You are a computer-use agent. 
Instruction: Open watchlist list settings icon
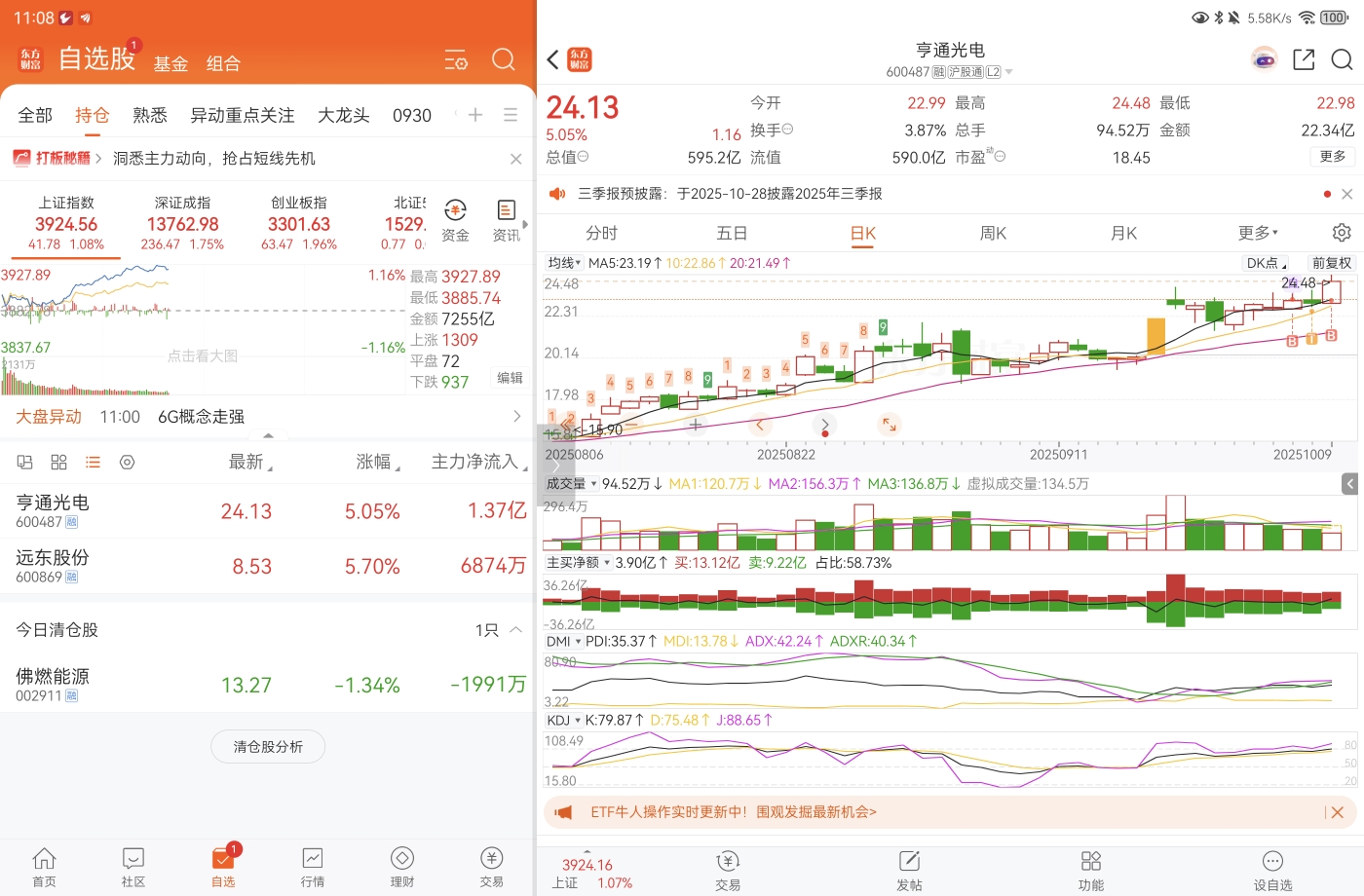456,59
